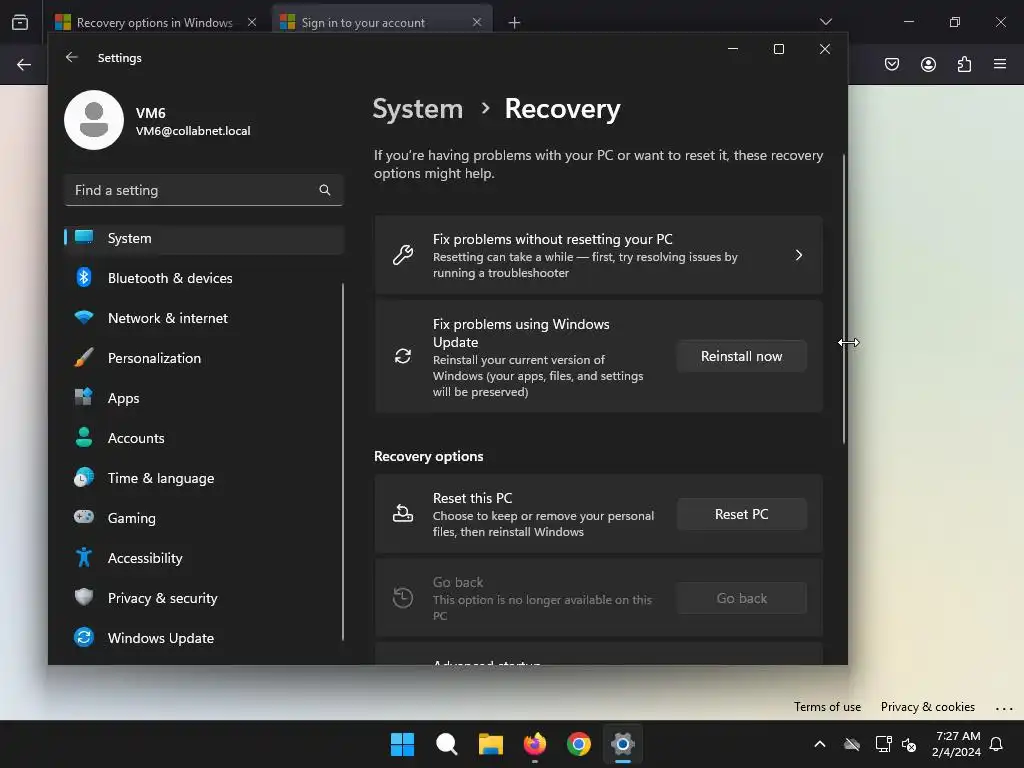Open File Explorer from the taskbar
The height and width of the screenshot is (768, 1024).
490,744
